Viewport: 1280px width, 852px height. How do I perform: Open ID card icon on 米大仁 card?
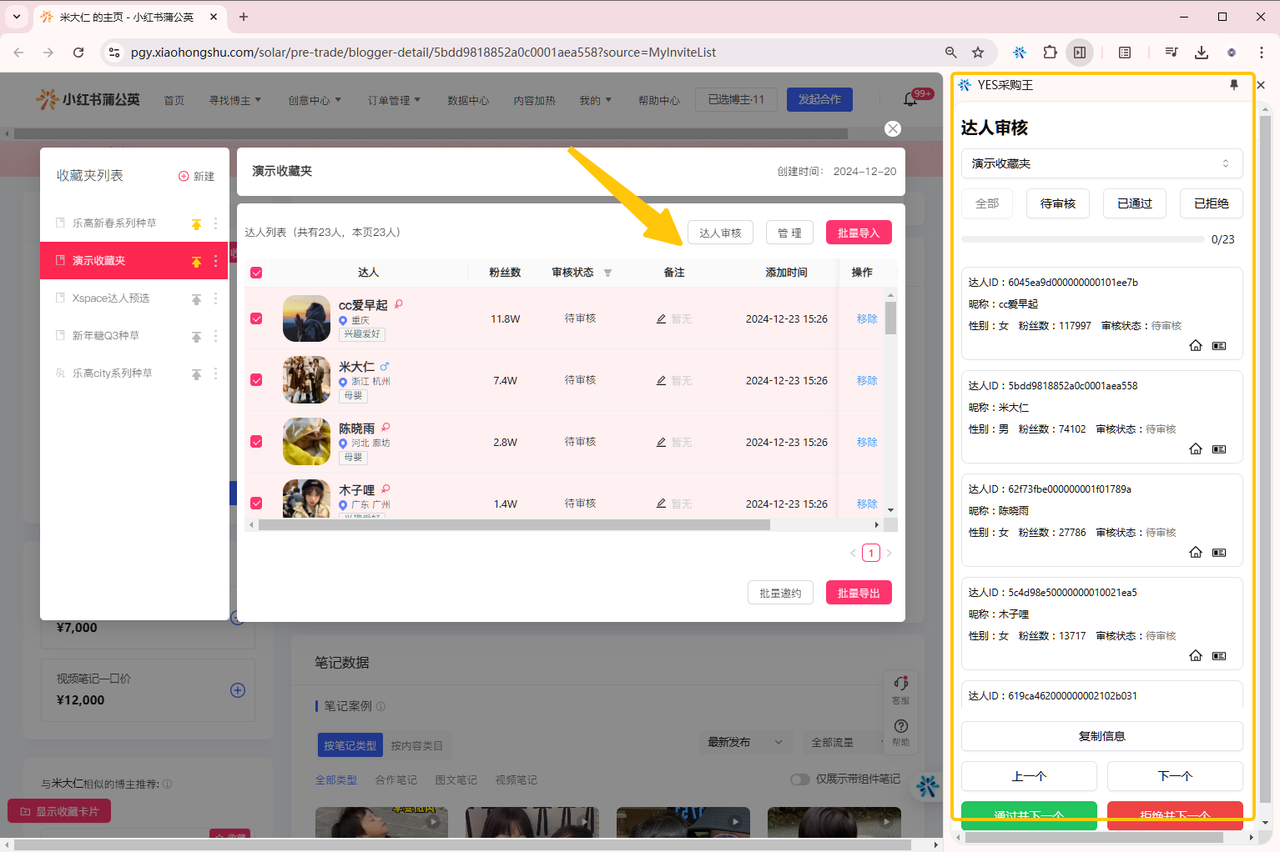1219,450
